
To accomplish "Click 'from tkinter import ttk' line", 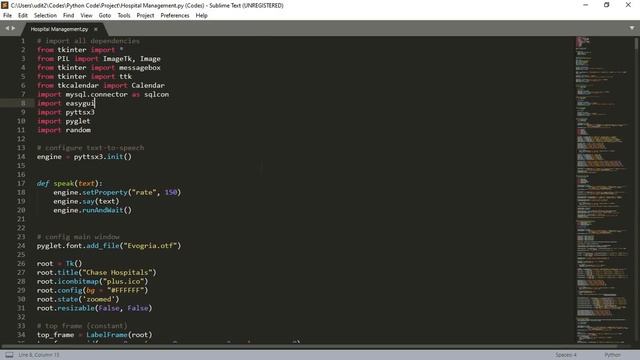I will (x=84, y=77).
